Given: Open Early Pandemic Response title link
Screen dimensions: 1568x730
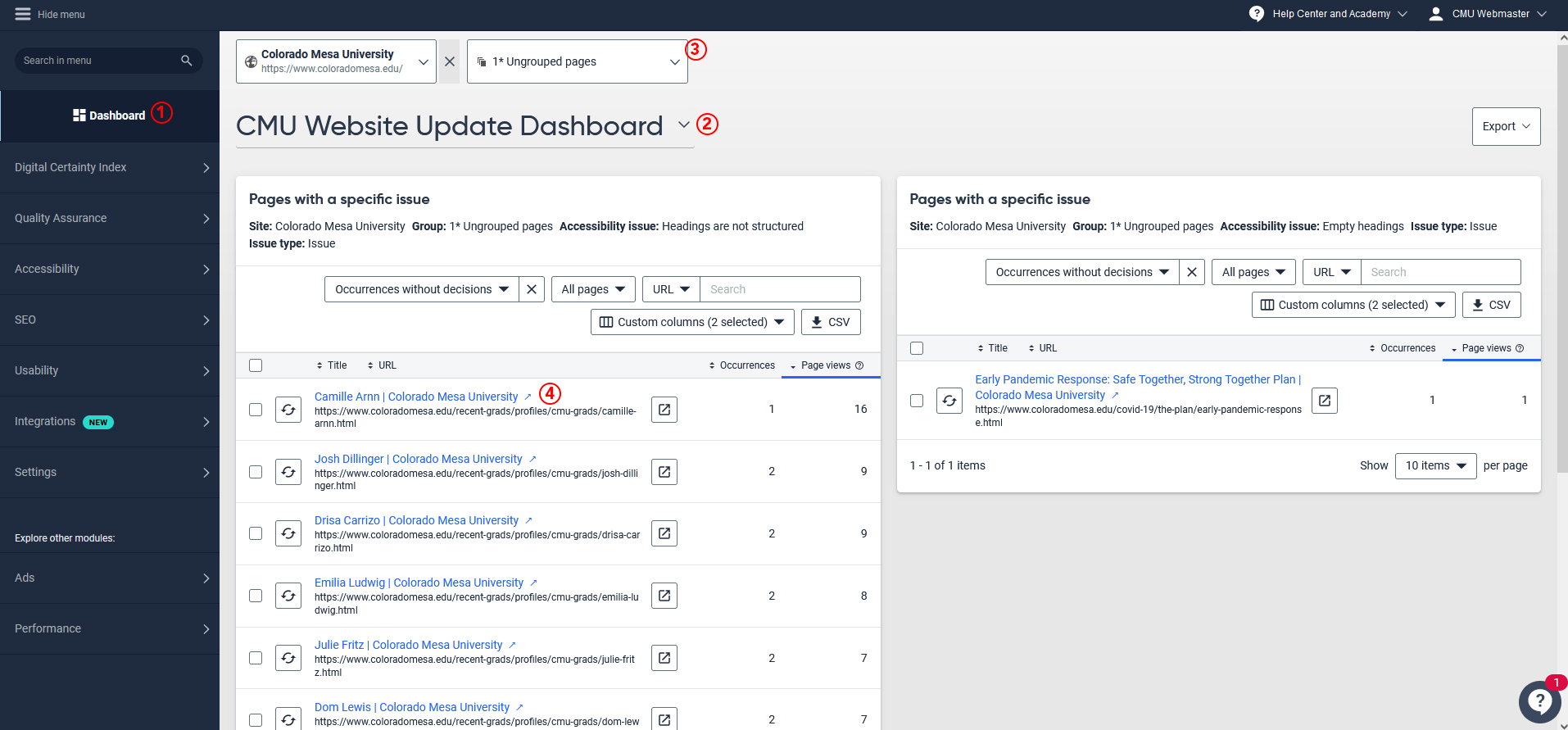Looking at the screenshot, I should (x=1138, y=387).
